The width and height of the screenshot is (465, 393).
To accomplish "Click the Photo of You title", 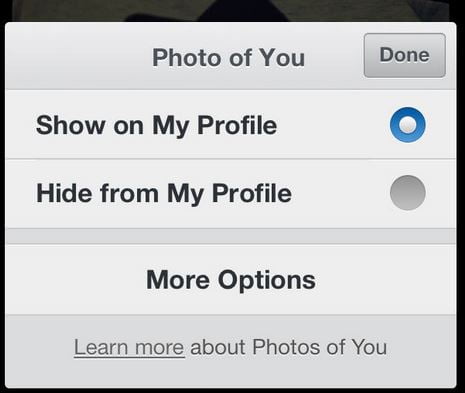I will pyautogui.click(x=228, y=58).
